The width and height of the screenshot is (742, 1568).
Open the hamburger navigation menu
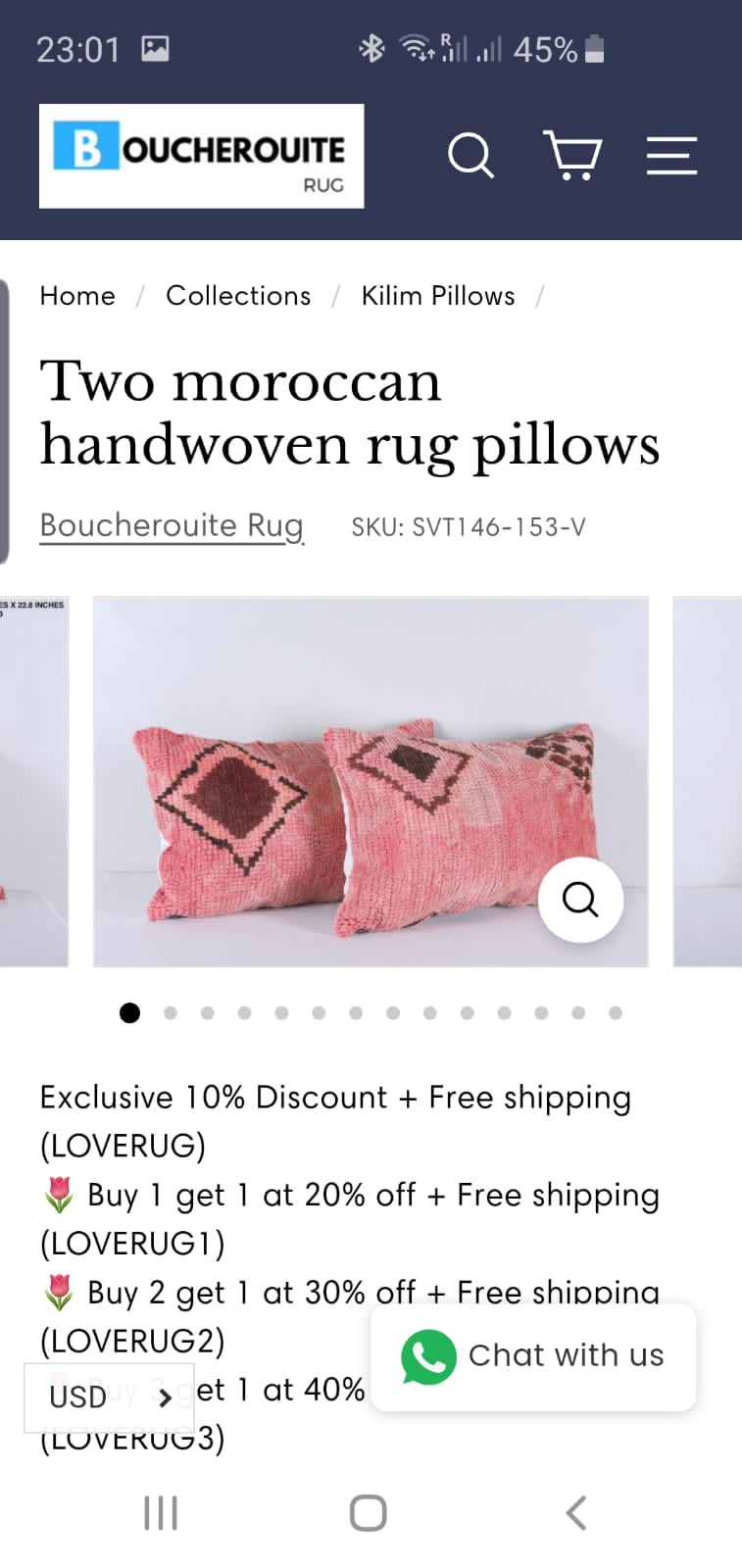671,156
